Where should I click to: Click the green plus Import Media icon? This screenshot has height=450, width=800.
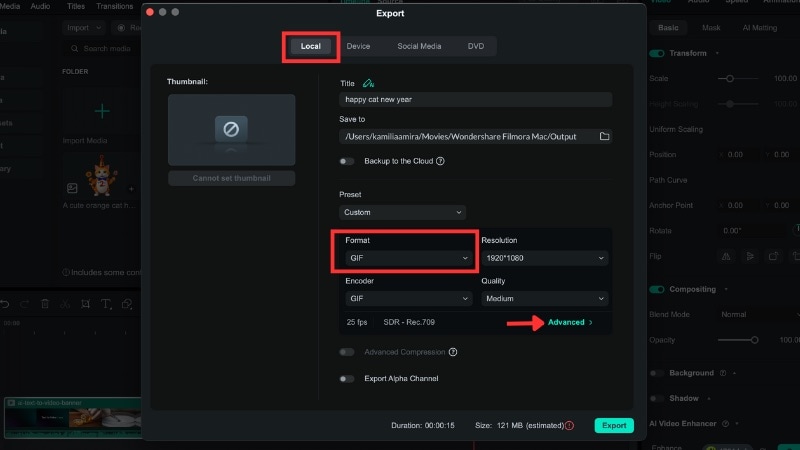[x=102, y=111]
